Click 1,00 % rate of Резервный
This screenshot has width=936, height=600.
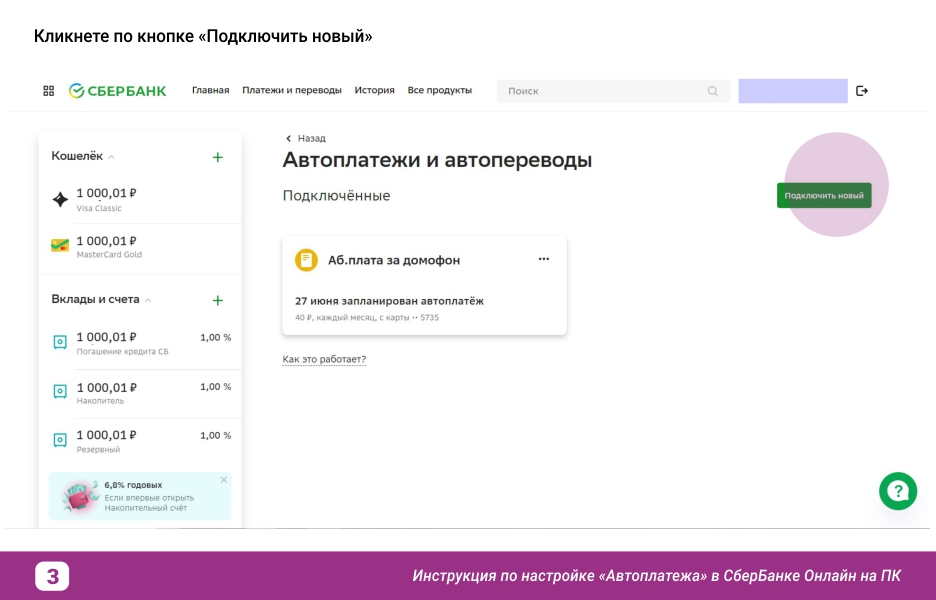[215, 435]
